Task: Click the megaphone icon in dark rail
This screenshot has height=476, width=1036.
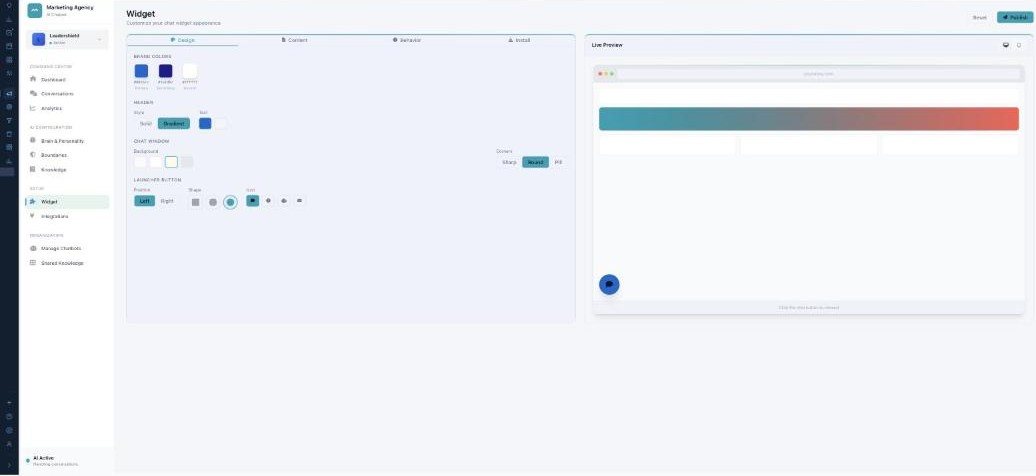Action: click(x=9, y=93)
